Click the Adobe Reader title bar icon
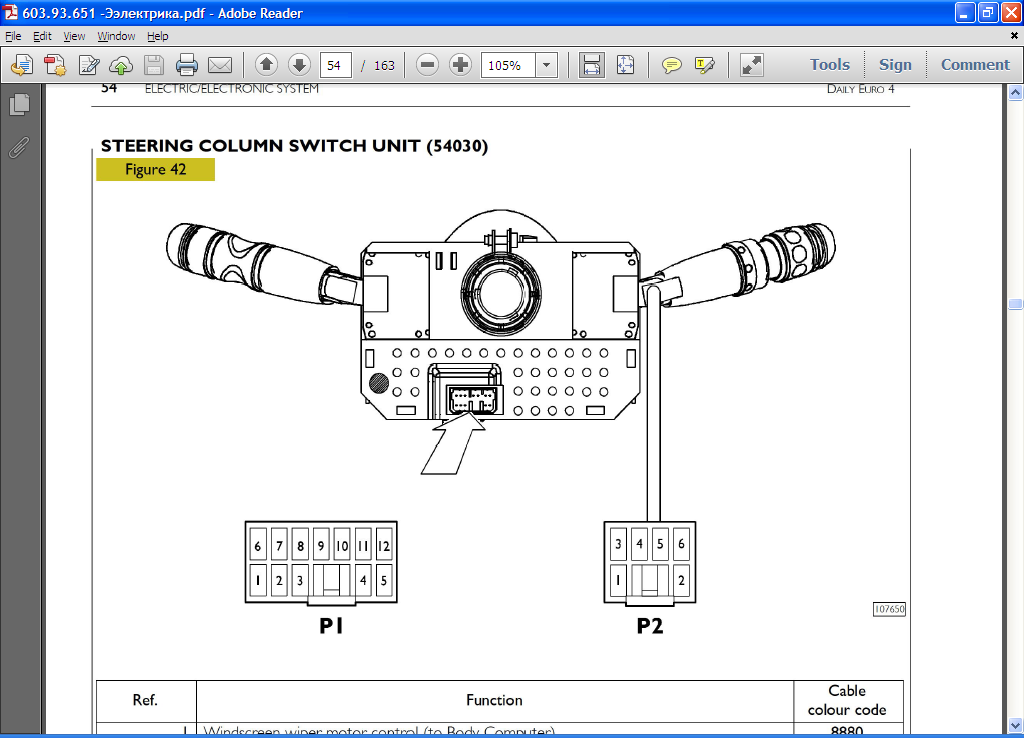This screenshot has height=738, width=1024. pos(10,12)
